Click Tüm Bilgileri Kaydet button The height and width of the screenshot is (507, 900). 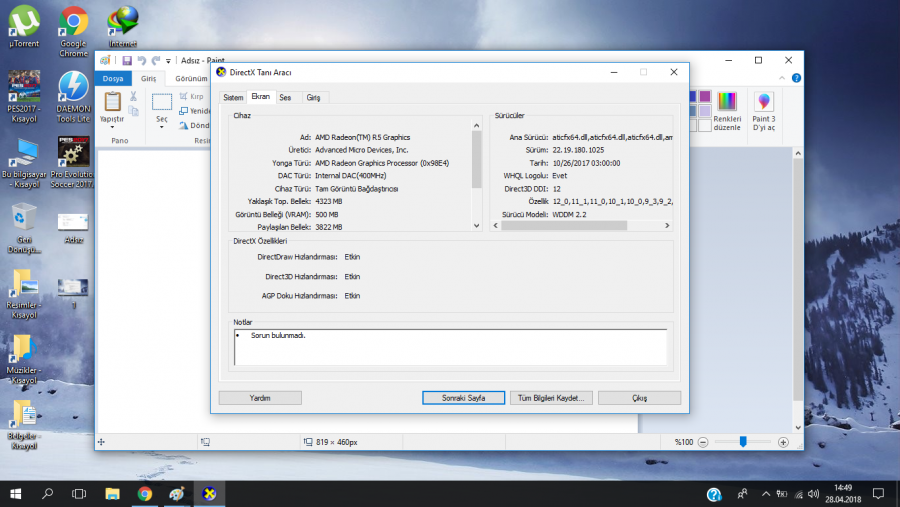point(551,398)
